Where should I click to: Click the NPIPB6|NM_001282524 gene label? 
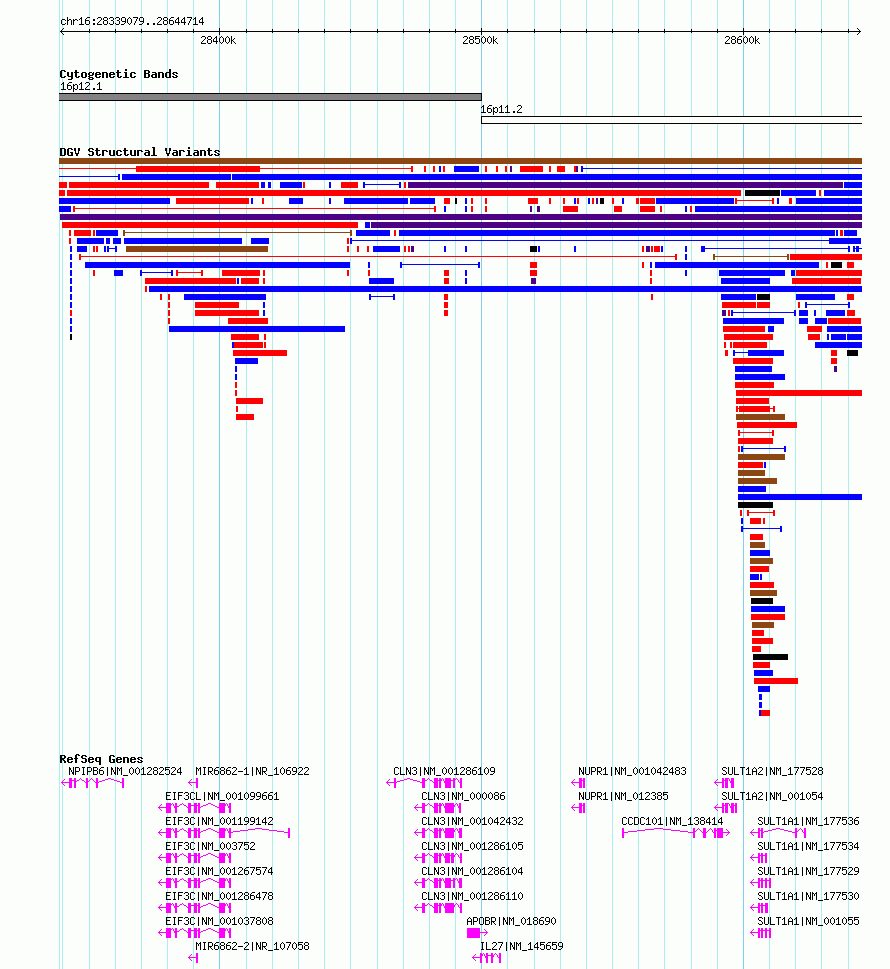coord(125,771)
